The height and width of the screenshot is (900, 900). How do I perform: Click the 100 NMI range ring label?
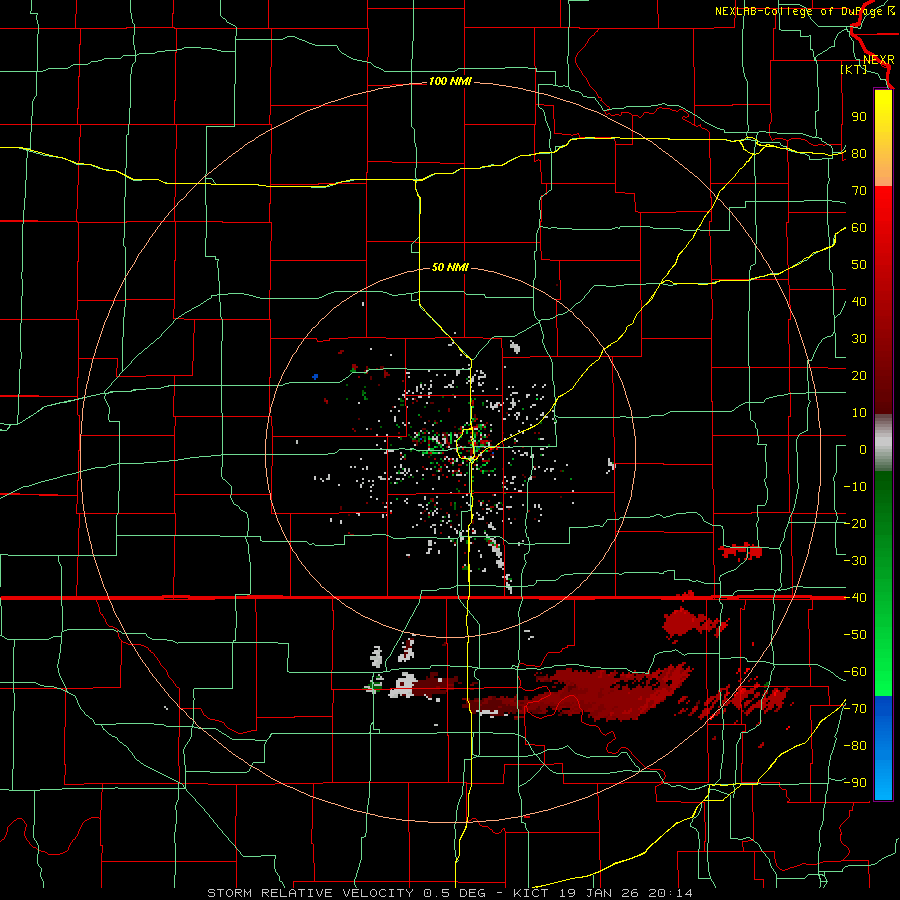(450, 82)
